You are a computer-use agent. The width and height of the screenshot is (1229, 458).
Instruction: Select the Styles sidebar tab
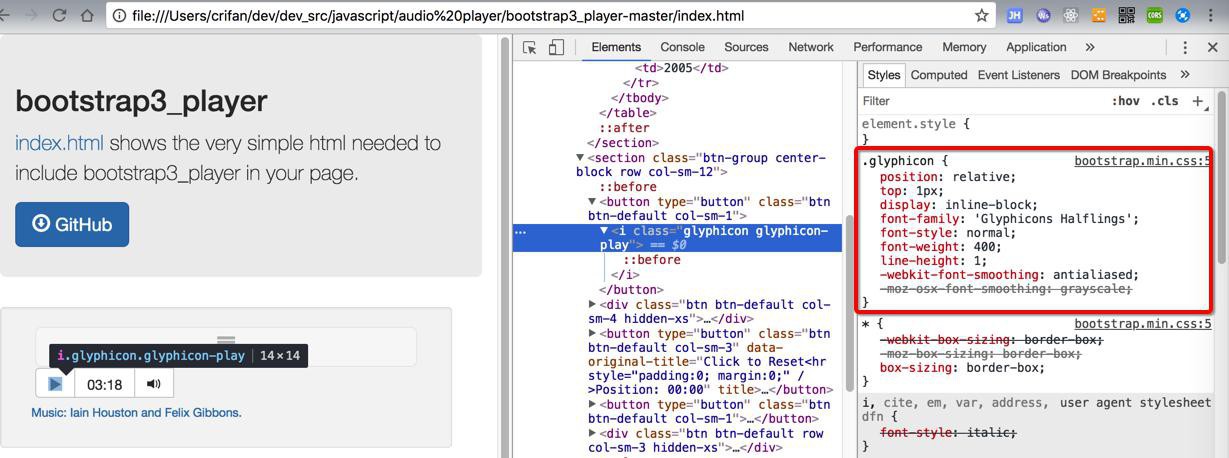coord(884,75)
